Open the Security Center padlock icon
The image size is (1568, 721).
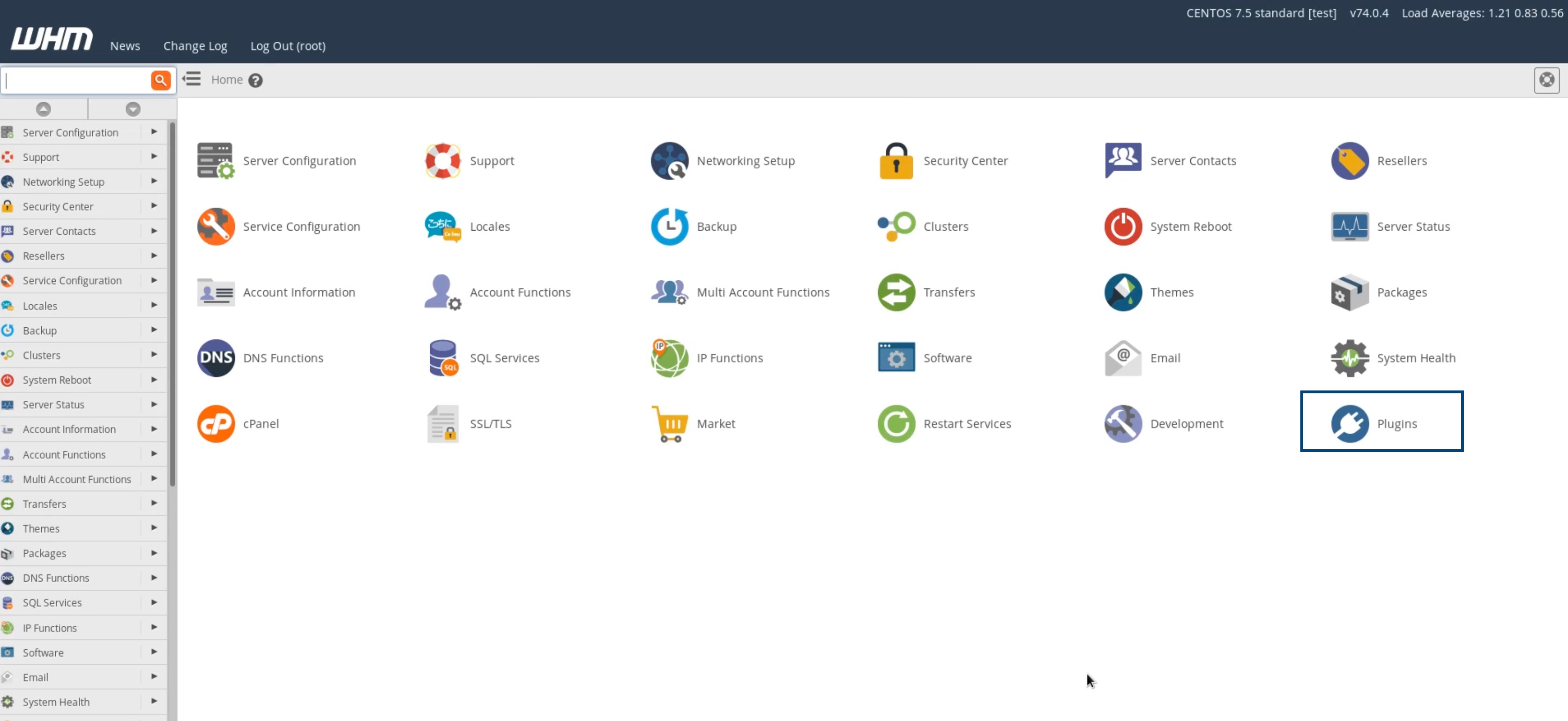click(x=896, y=161)
